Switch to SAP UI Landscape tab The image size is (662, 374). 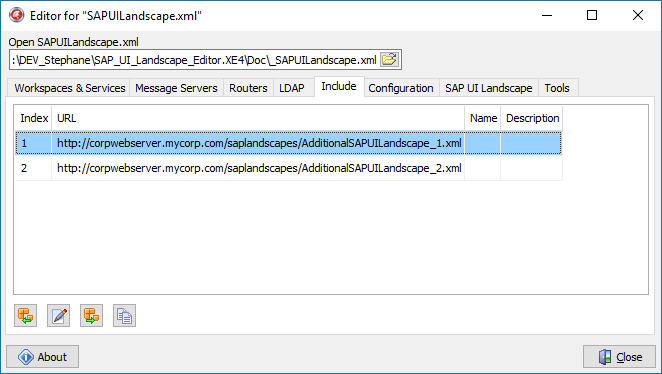488,88
